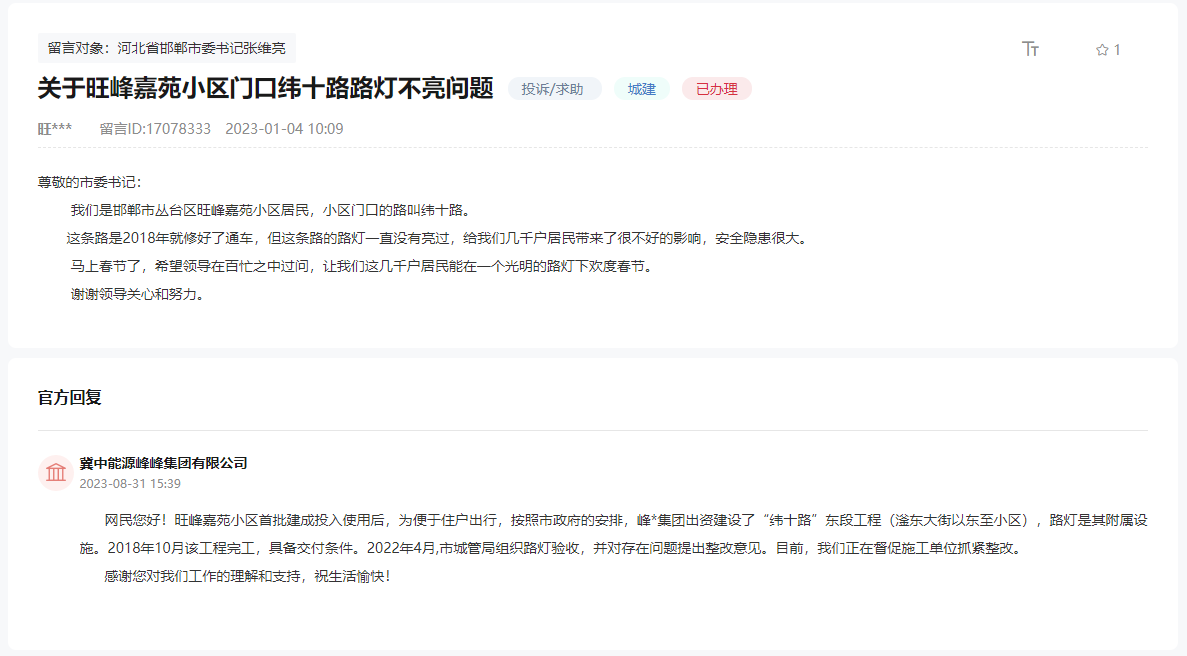Click the replier name 冀中能源峰峰集团有限公司
The height and width of the screenshot is (656, 1187).
(164, 463)
